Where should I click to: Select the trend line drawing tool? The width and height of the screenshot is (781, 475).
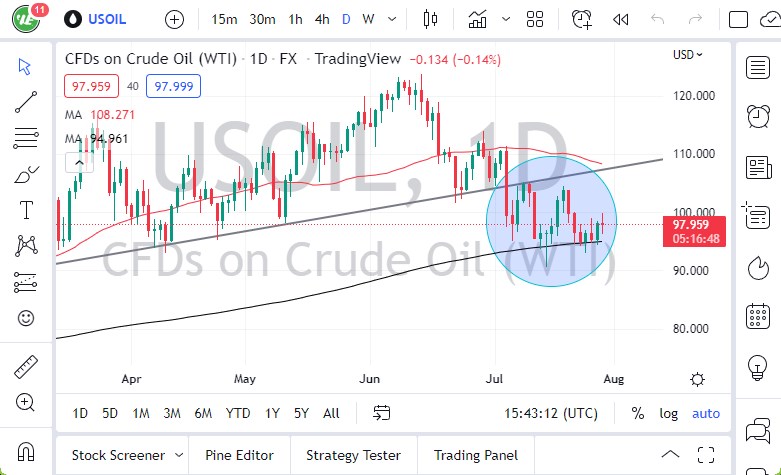click(x=26, y=101)
